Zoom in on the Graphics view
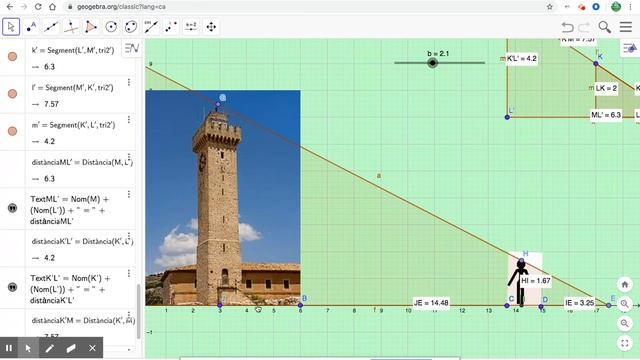Screen dimensions: 640x360 [x=624, y=304]
